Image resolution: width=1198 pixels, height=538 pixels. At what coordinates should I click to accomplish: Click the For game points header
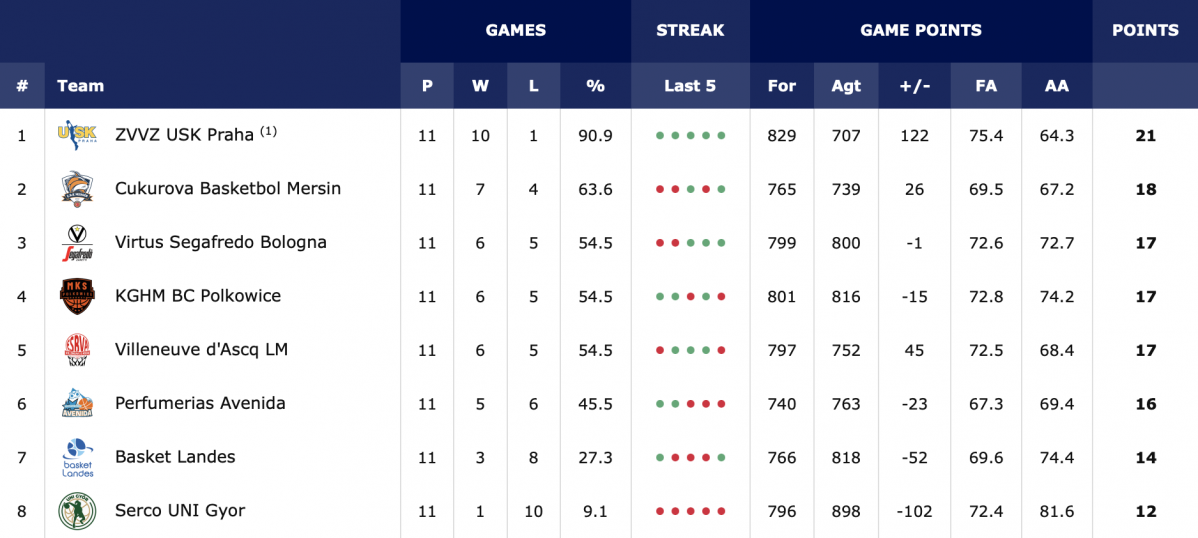click(782, 86)
